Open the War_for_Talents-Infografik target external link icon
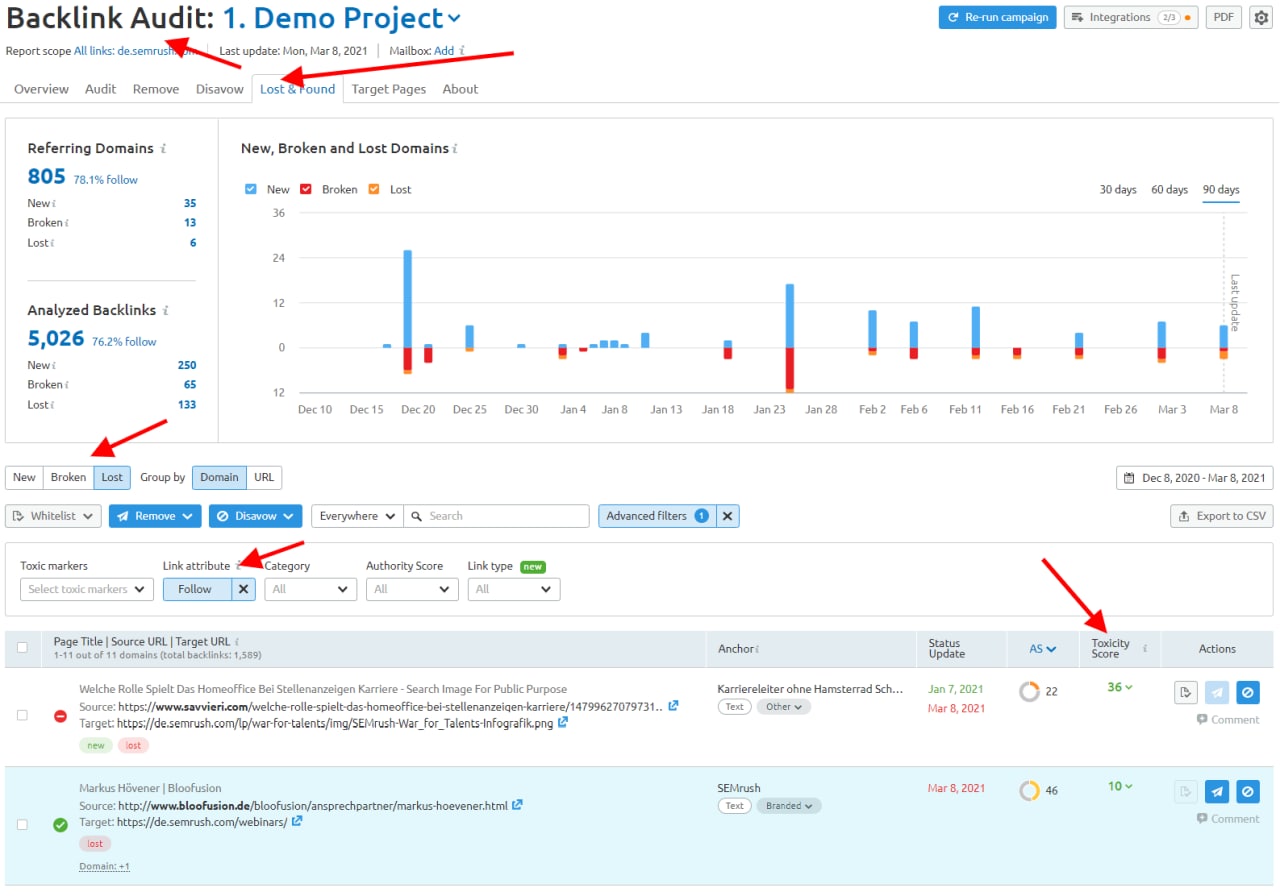The height and width of the screenshot is (896, 1280). tap(563, 722)
